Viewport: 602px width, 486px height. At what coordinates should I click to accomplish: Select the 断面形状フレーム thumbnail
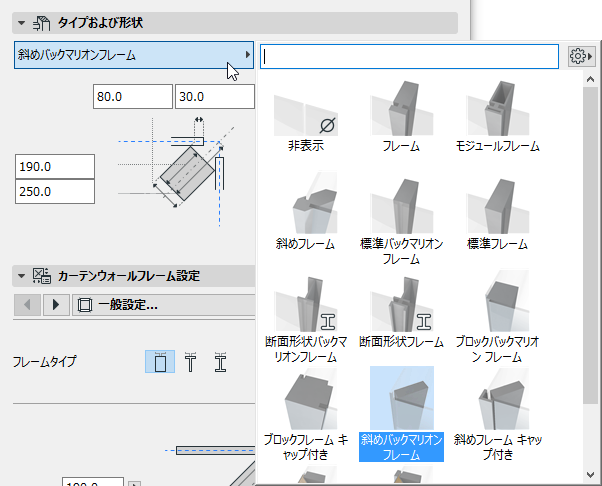402,304
